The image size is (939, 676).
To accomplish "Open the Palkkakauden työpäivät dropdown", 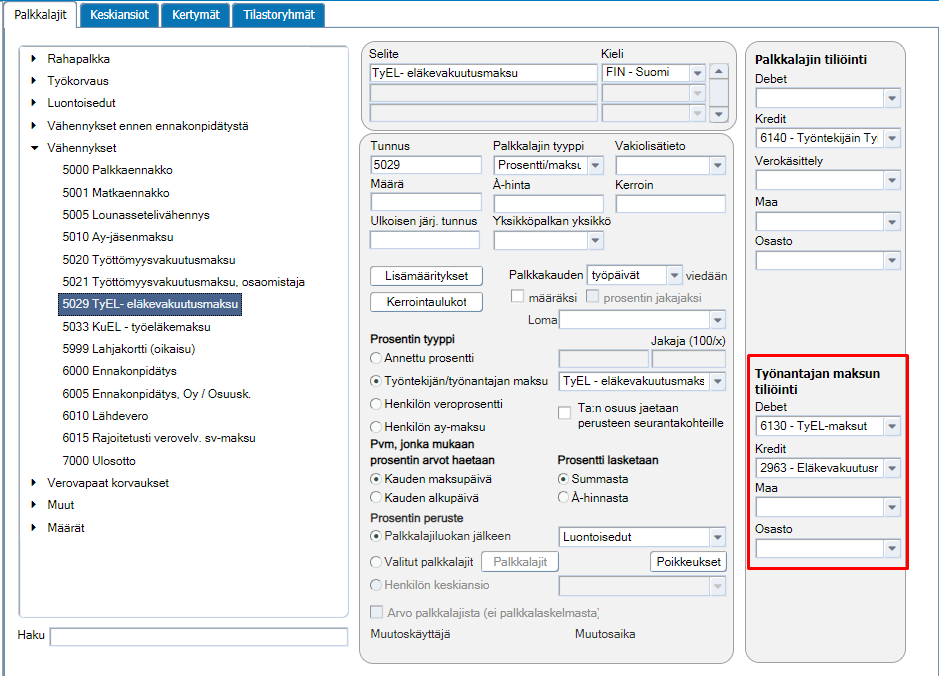I will (674, 275).
